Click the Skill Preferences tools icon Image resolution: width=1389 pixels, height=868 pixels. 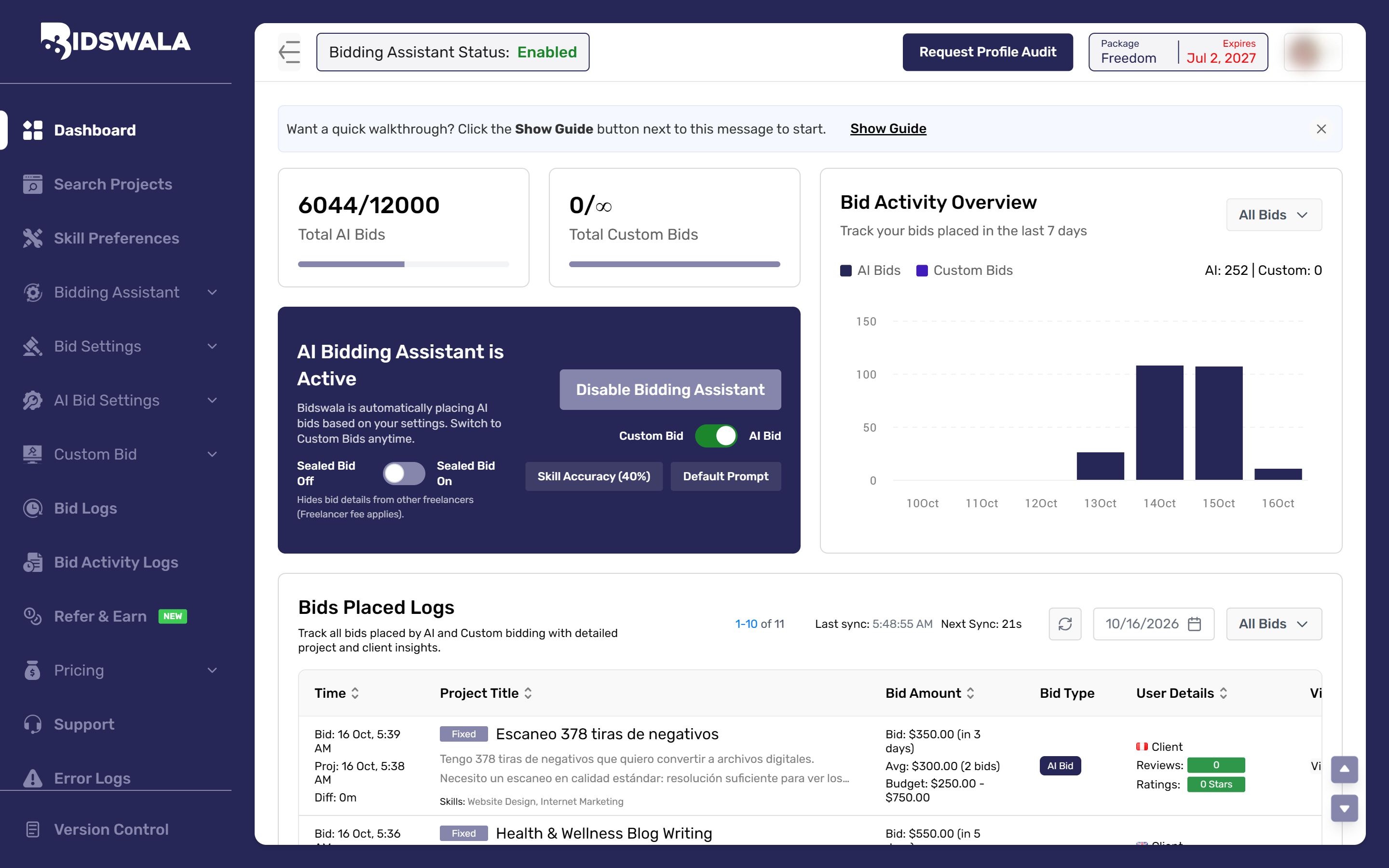(x=33, y=238)
